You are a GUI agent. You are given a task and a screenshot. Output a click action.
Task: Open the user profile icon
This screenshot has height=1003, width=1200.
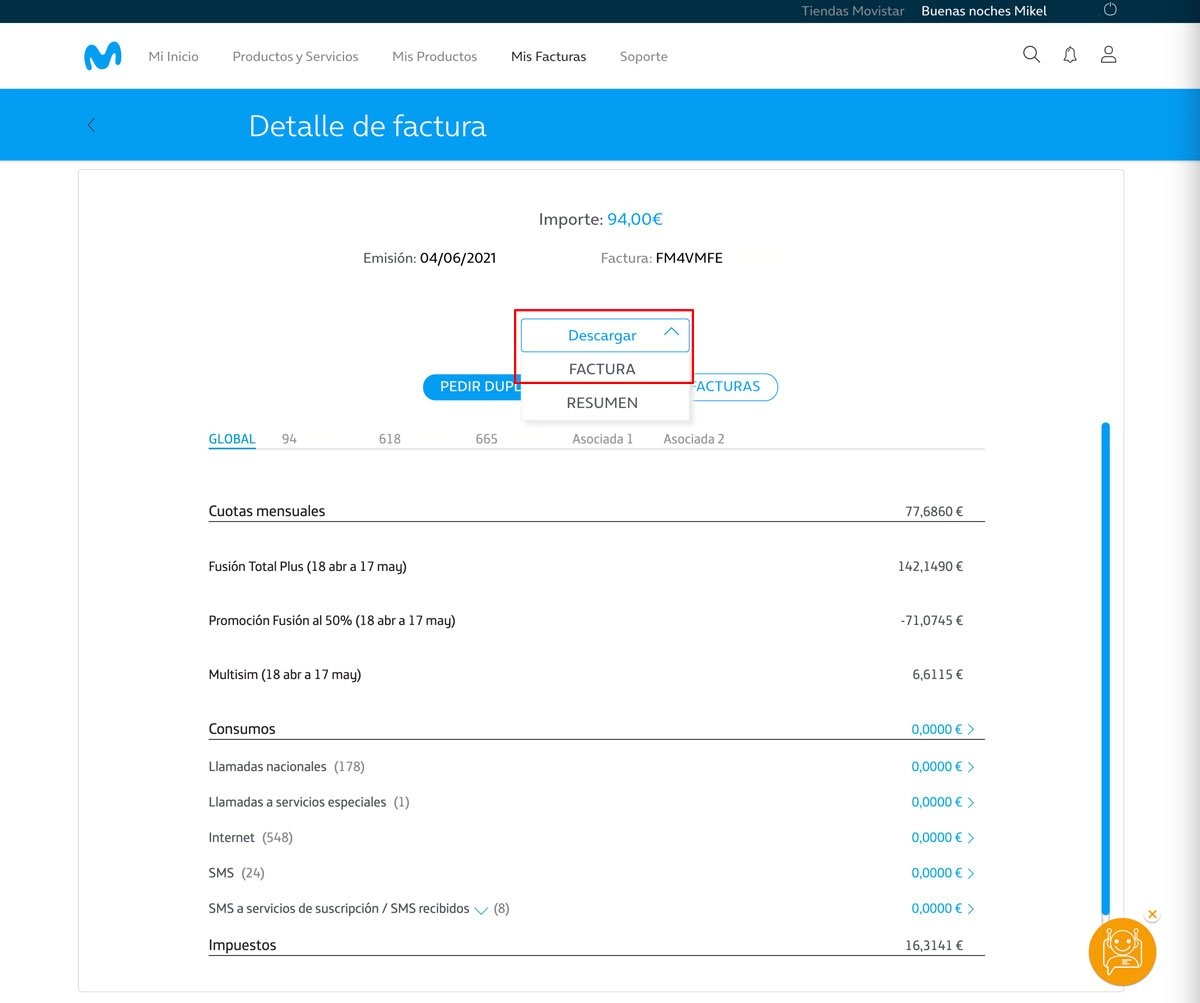point(1108,55)
